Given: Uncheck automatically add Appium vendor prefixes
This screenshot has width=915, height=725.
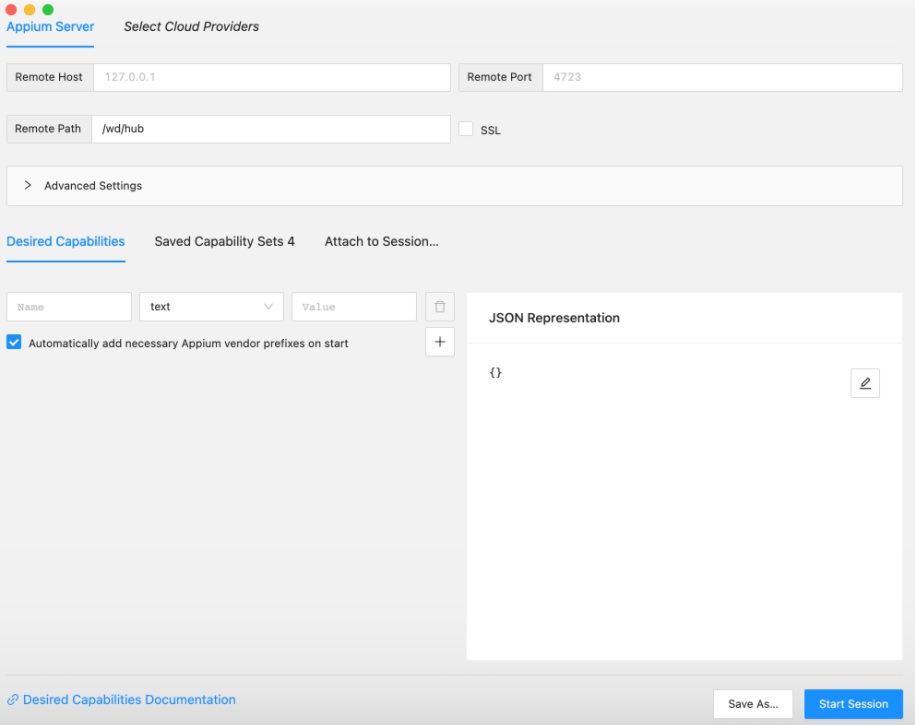Looking at the screenshot, I should tap(14, 342).
